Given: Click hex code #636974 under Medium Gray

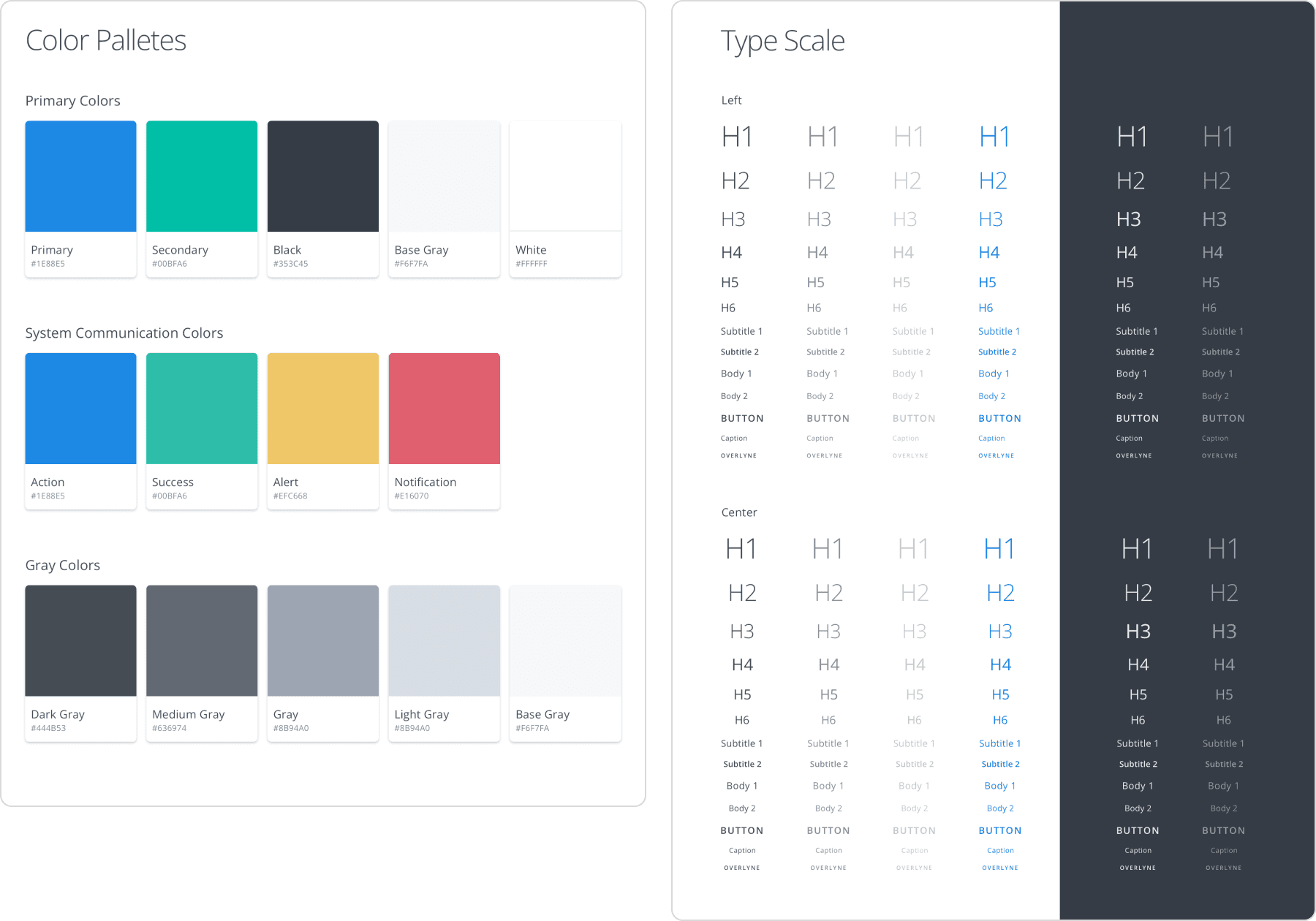Looking at the screenshot, I should tap(169, 728).
